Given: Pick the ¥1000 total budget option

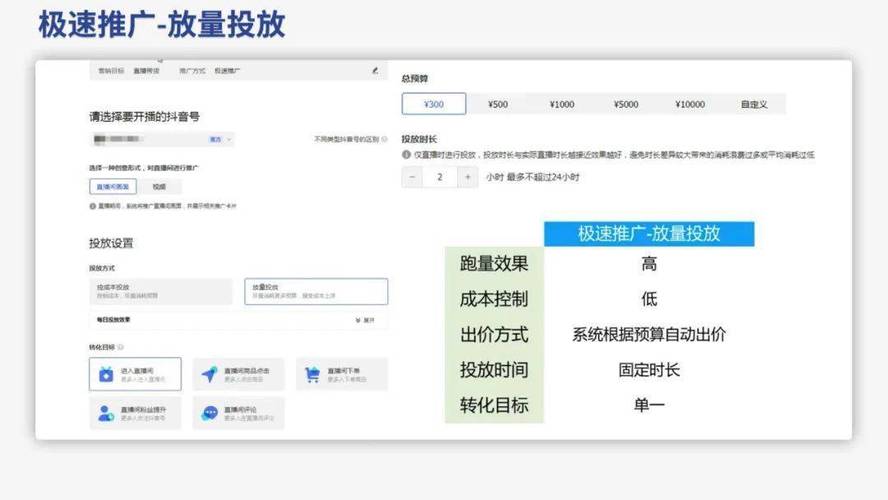Looking at the screenshot, I should coord(562,104).
